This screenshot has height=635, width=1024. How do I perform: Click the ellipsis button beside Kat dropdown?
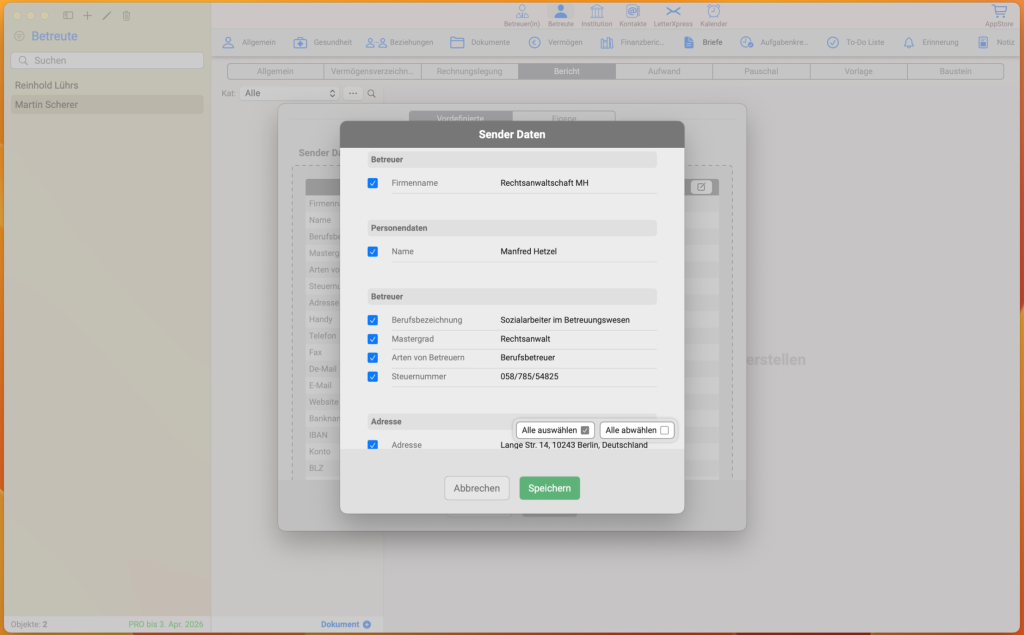353,93
